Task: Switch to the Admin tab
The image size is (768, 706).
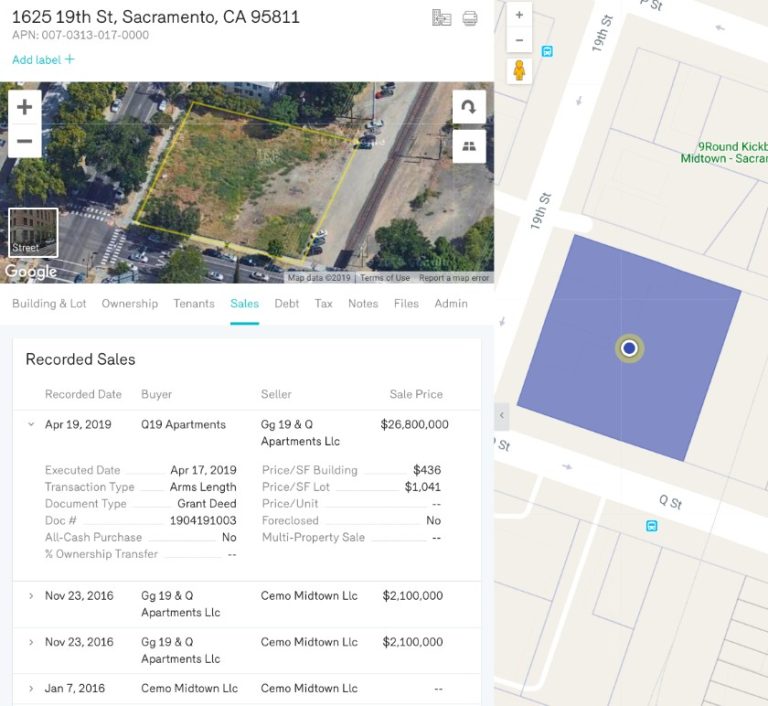Action: (x=451, y=304)
